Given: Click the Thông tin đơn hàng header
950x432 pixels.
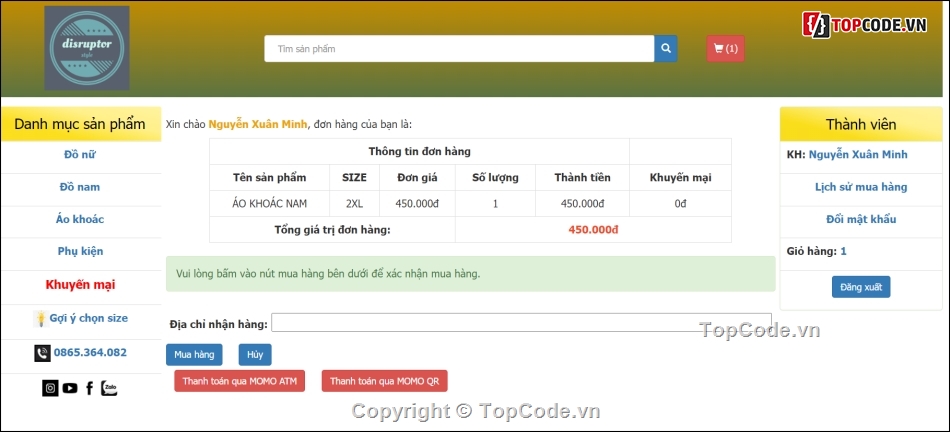Looking at the screenshot, I should tap(419, 151).
